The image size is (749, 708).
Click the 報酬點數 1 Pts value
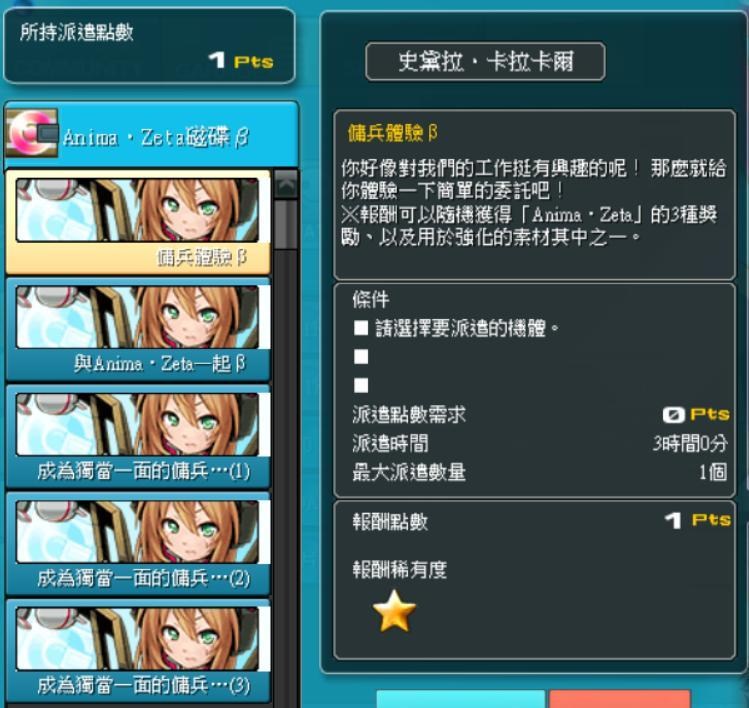point(697,520)
